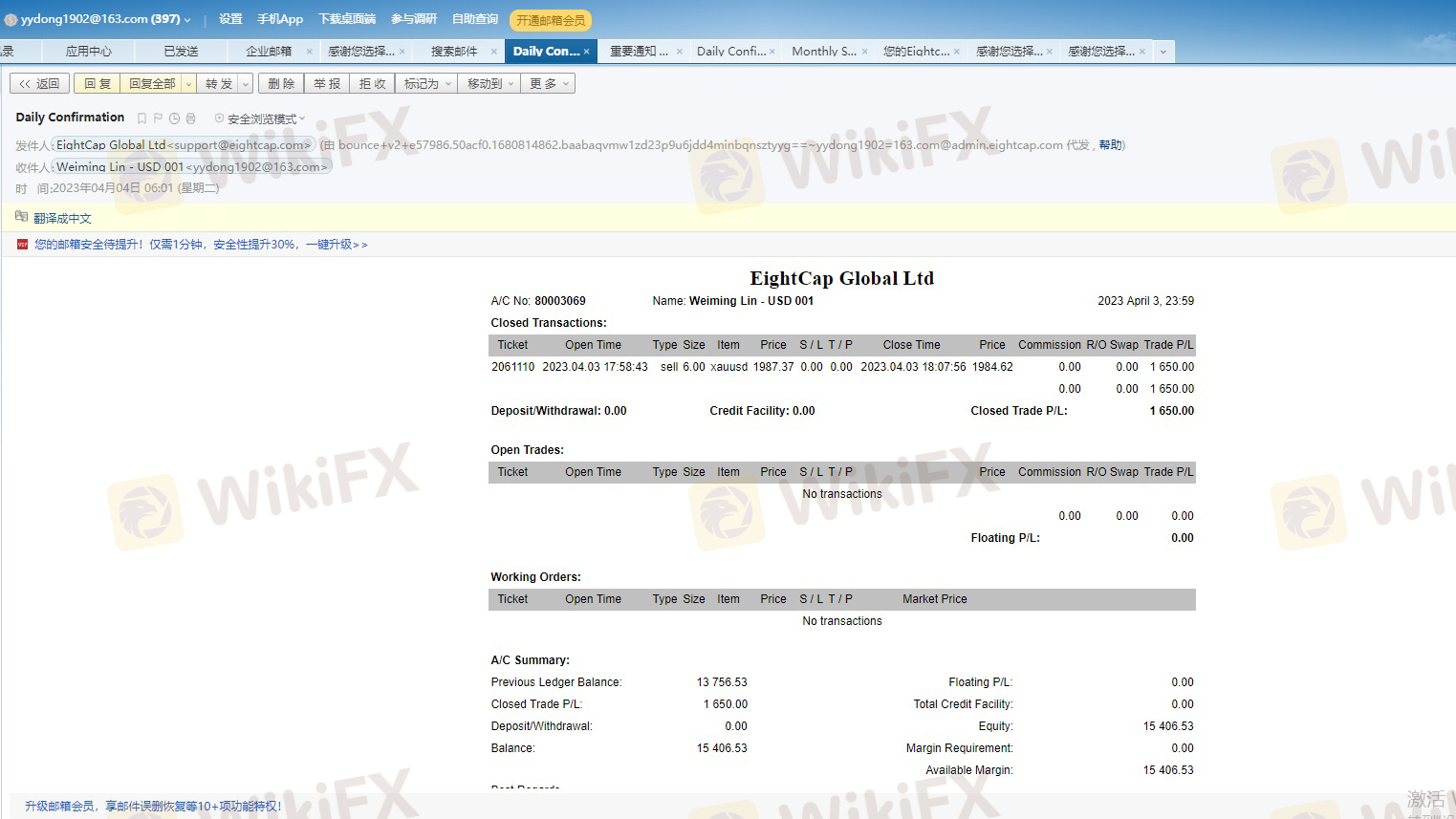
Task: Click the translate icon before 翻译成中文
Action: (x=22, y=217)
